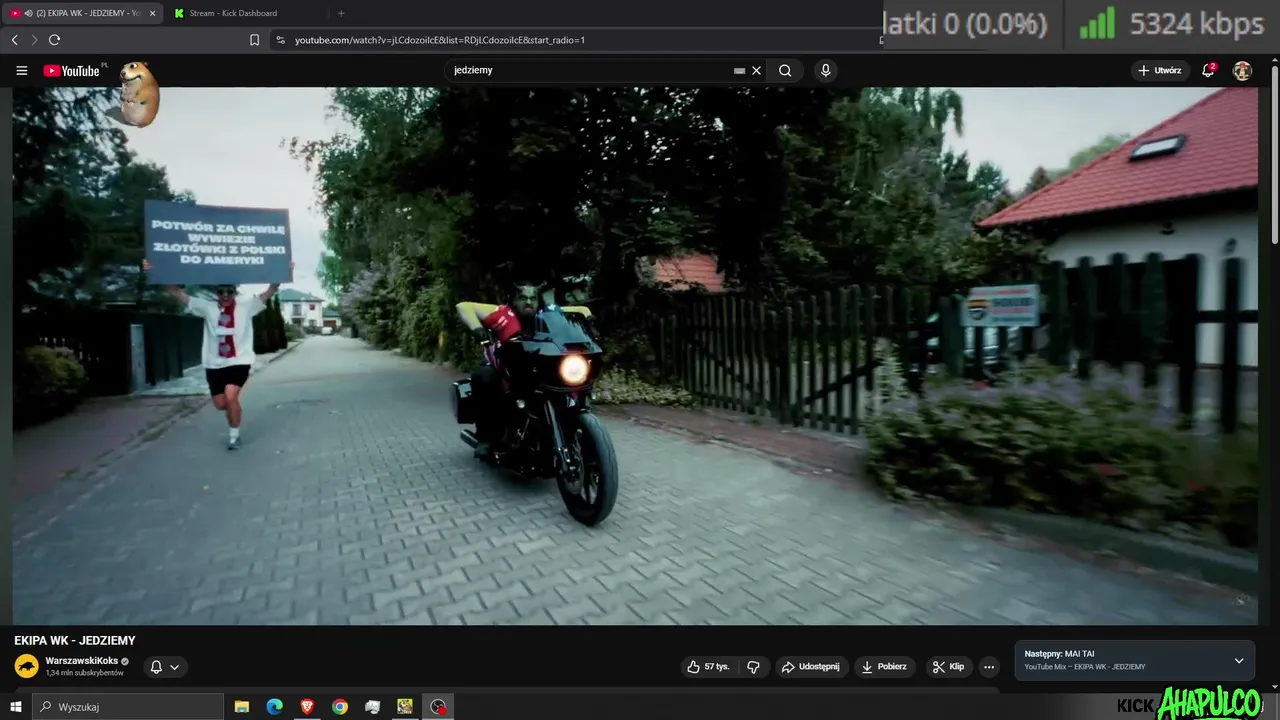
Task: Click Pobierz download button
Action: pyautogui.click(x=884, y=667)
